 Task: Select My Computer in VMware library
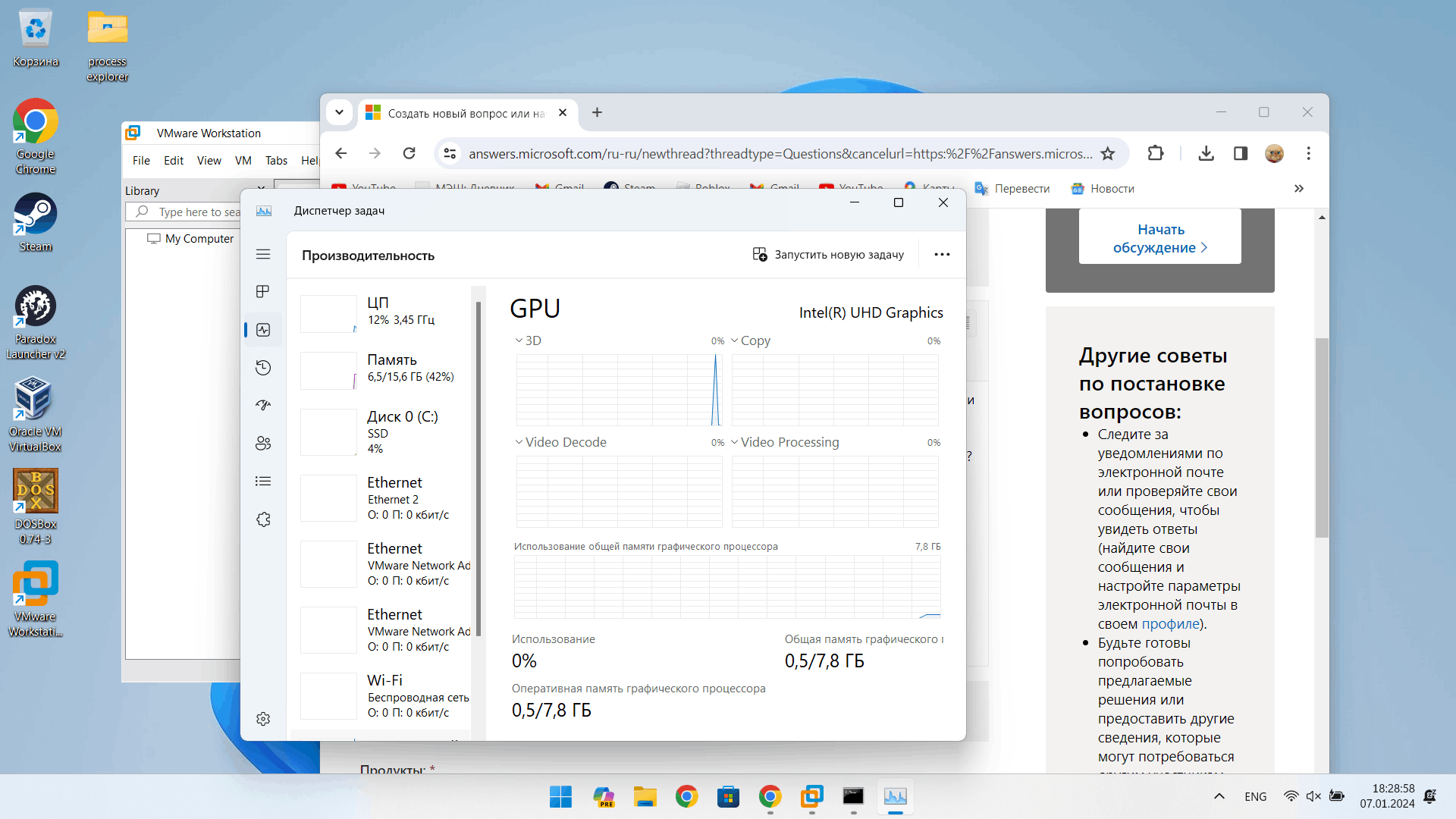tap(191, 239)
